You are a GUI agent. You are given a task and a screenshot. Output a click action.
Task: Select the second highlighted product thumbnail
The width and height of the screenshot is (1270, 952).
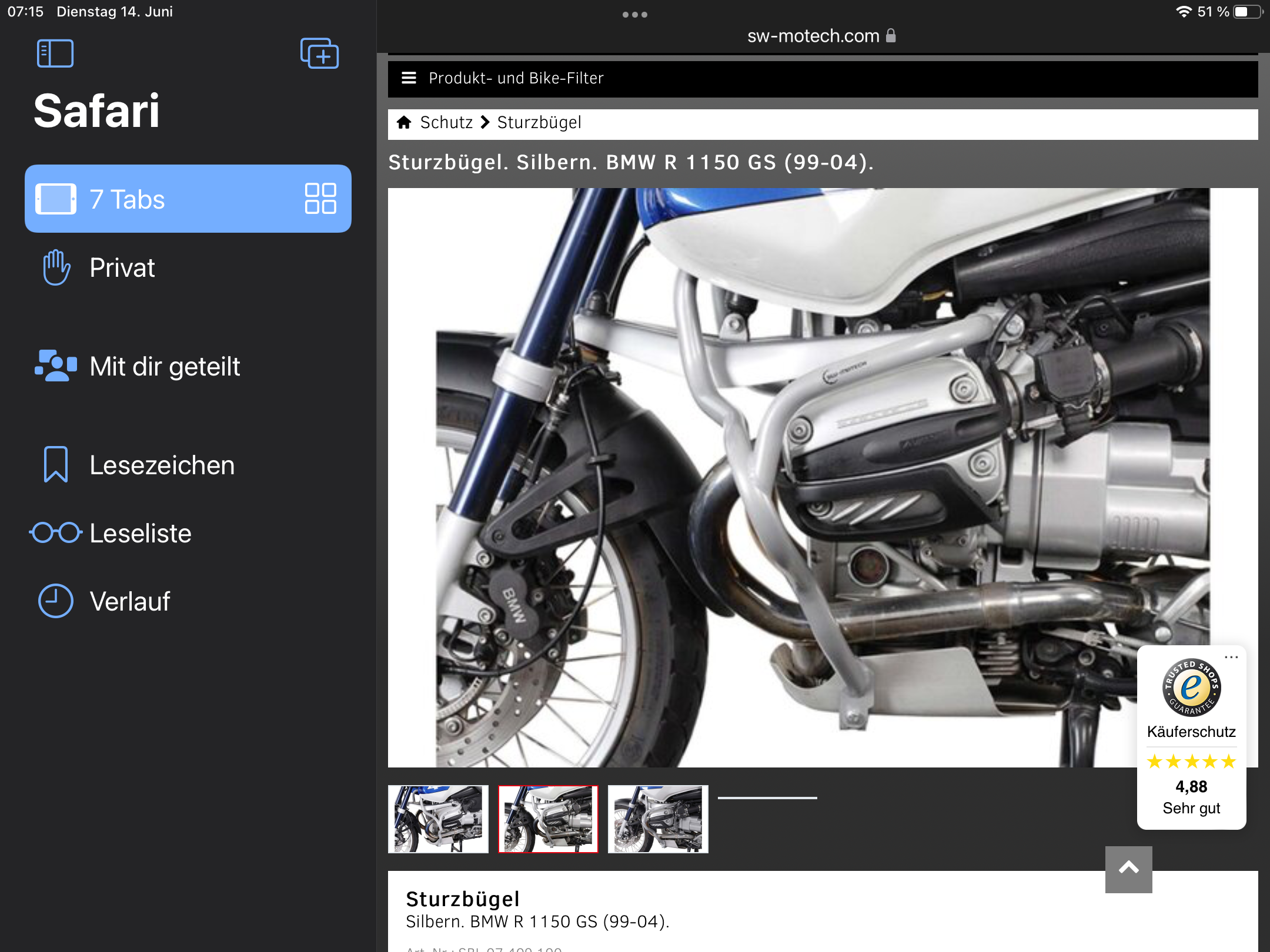click(548, 819)
